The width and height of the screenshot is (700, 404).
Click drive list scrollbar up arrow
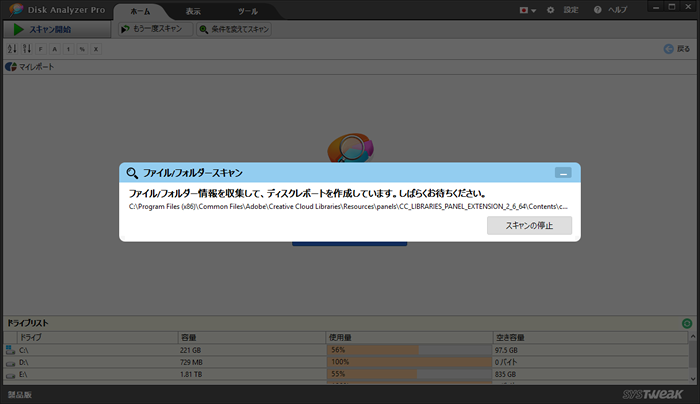[x=693, y=336]
